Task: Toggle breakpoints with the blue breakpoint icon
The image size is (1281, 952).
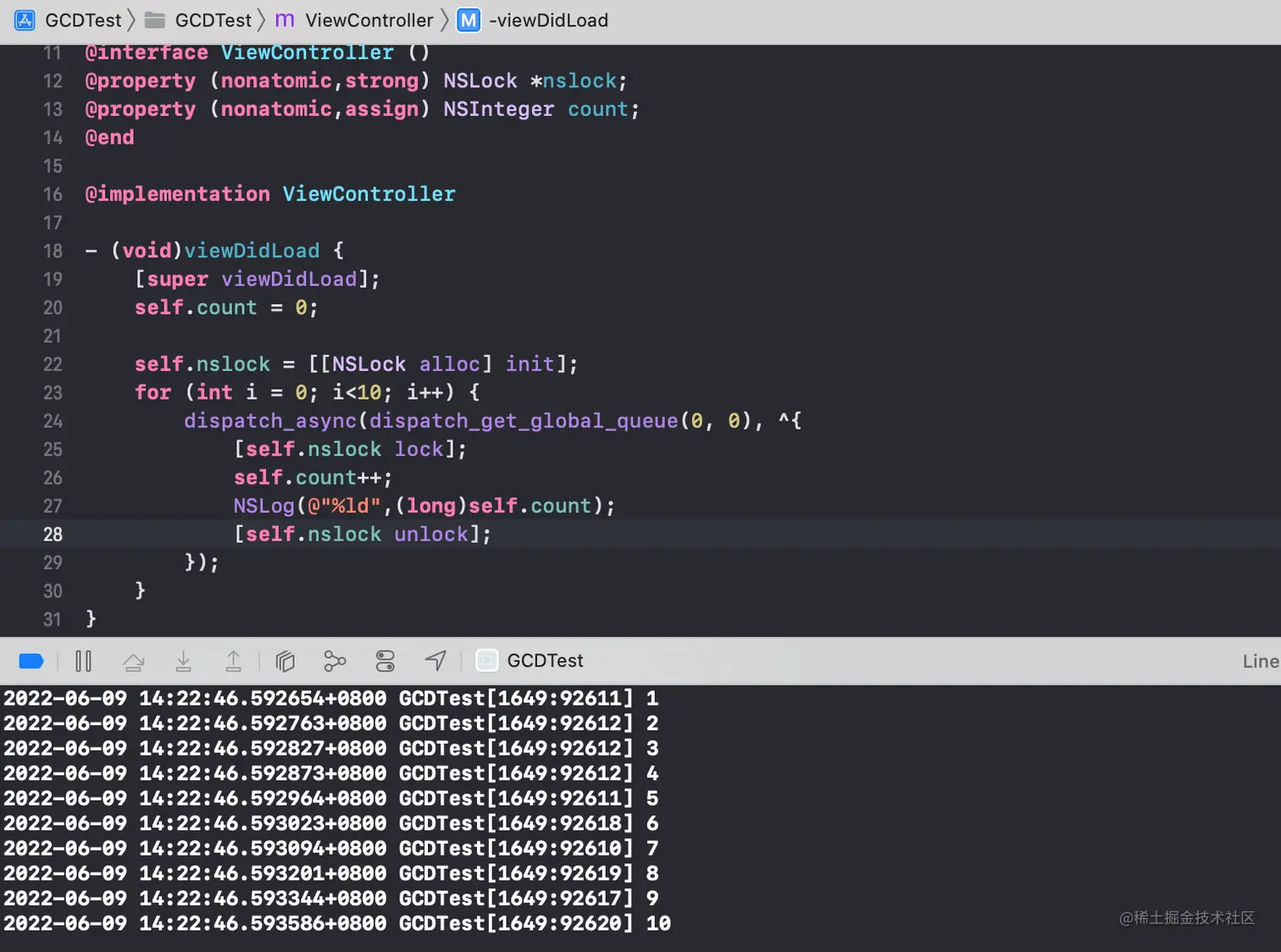Action: tap(31, 661)
